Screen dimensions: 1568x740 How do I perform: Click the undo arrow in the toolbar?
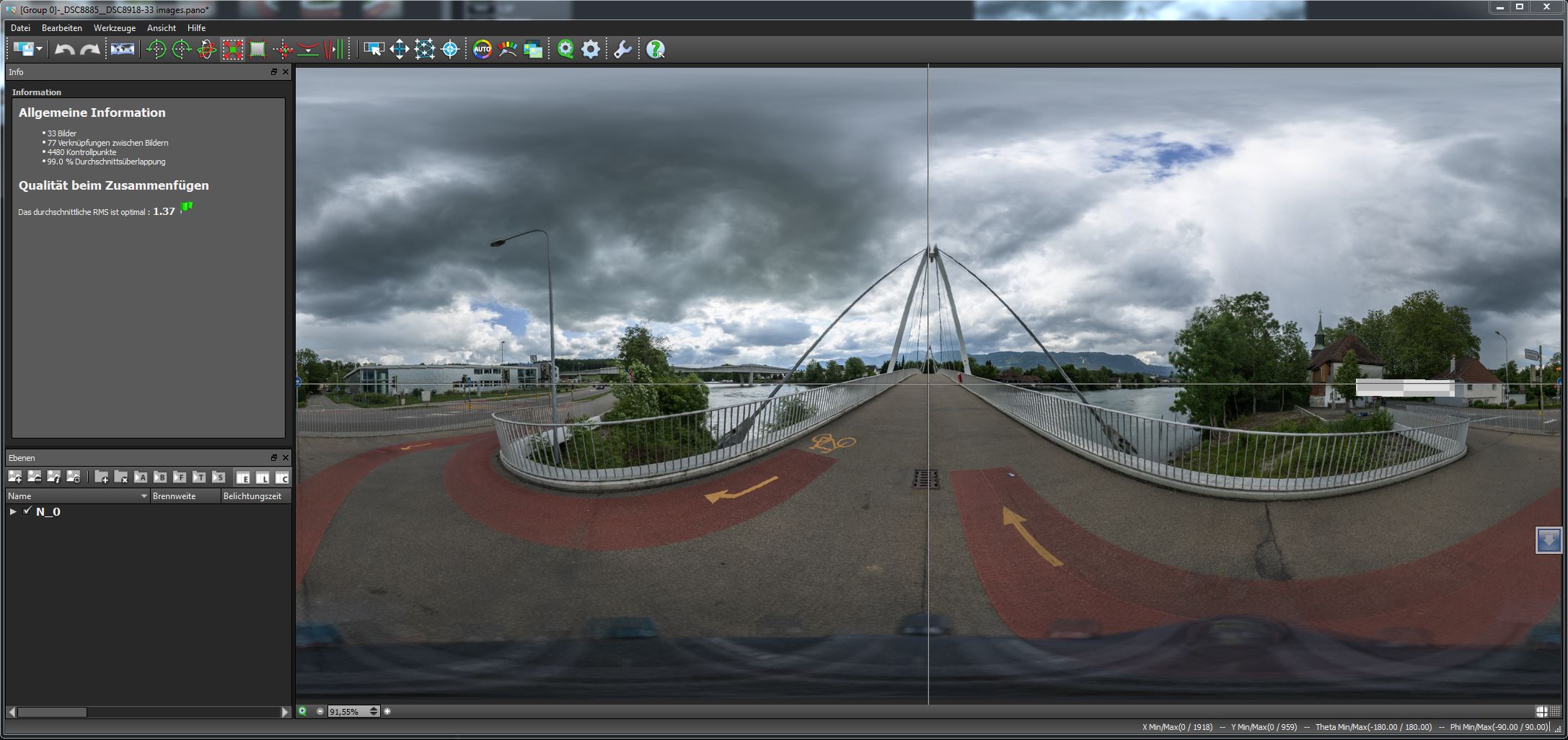click(65, 50)
